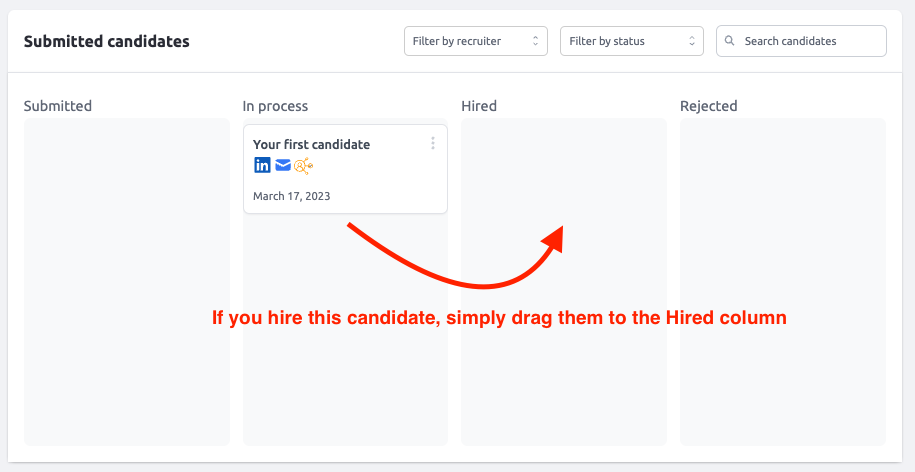Open the three-dot menu on the candidate card
915x472 pixels.
pyautogui.click(x=432, y=143)
